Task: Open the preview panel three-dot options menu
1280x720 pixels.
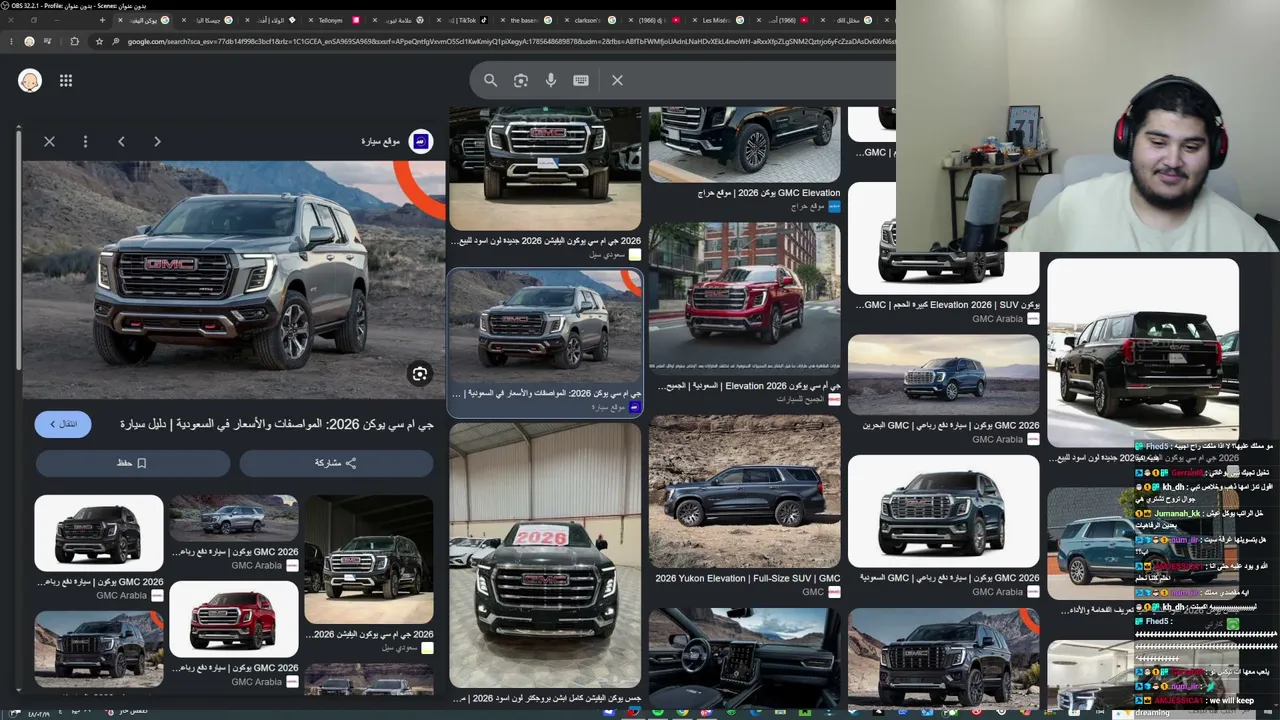Action: (85, 142)
